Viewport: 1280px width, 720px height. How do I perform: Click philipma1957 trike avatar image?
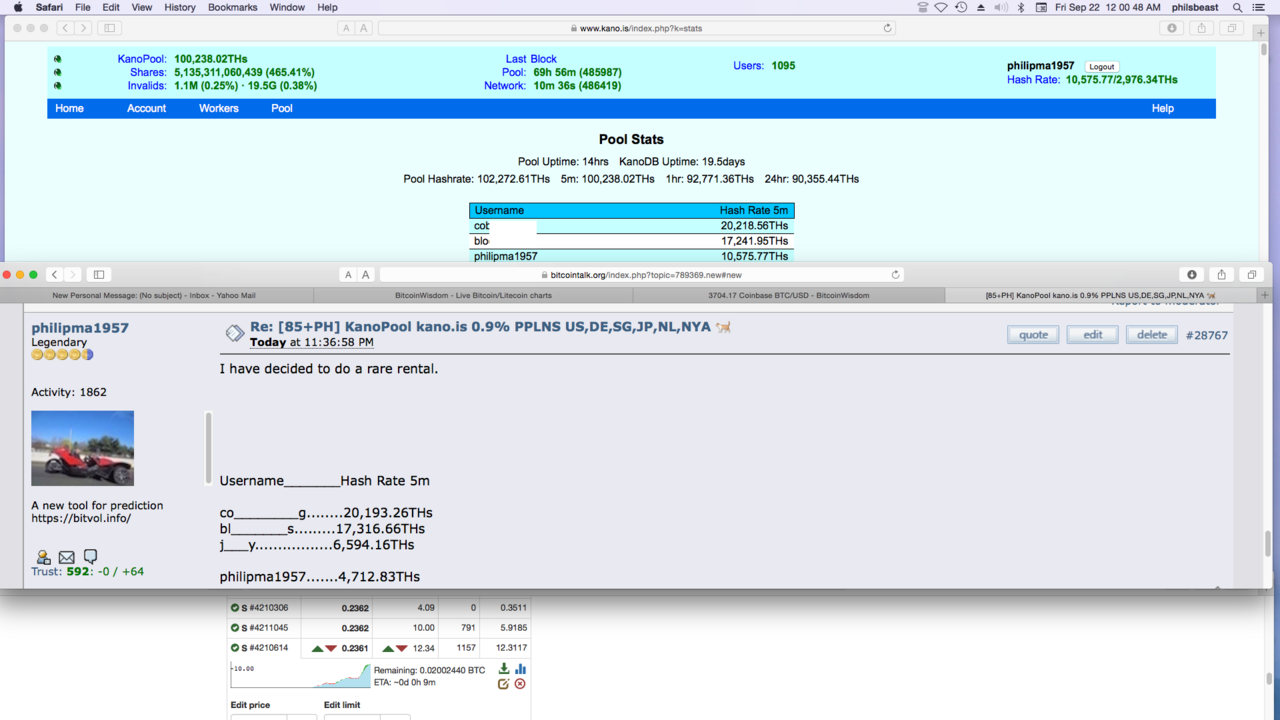coord(82,448)
